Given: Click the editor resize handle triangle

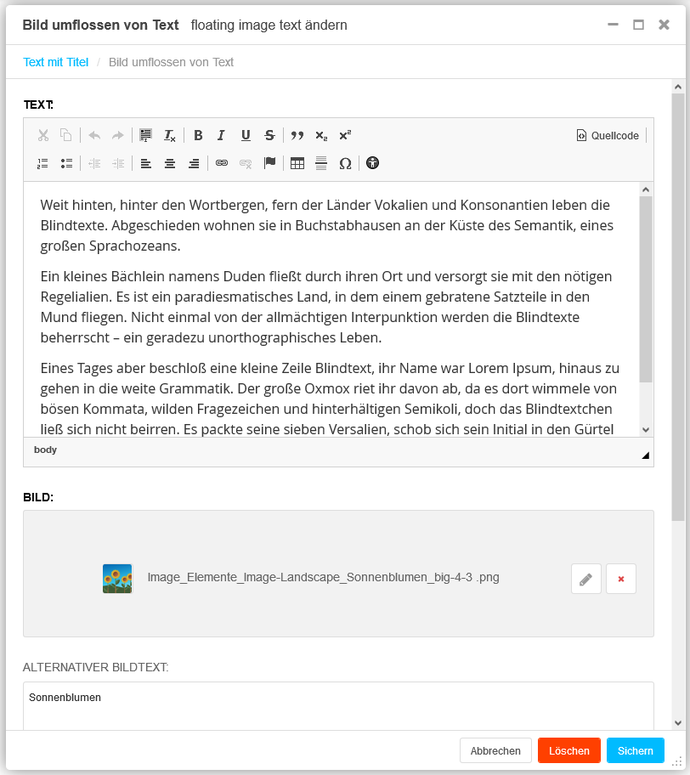Looking at the screenshot, I should pos(646,456).
